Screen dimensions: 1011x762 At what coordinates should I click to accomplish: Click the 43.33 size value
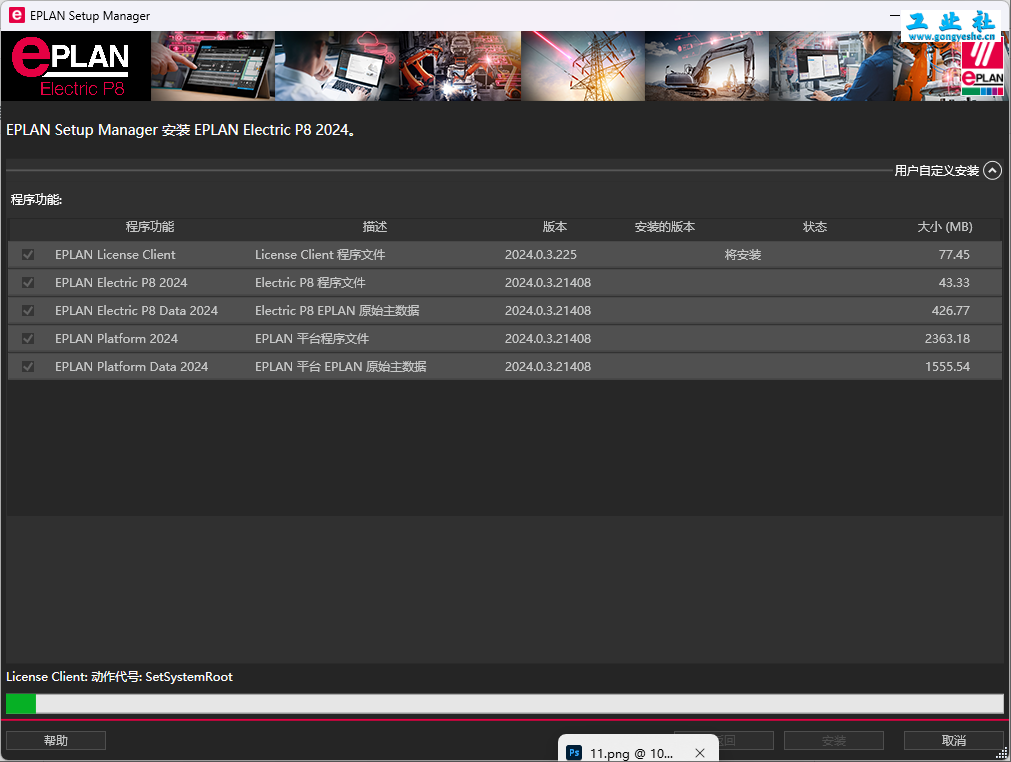click(954, 282)
